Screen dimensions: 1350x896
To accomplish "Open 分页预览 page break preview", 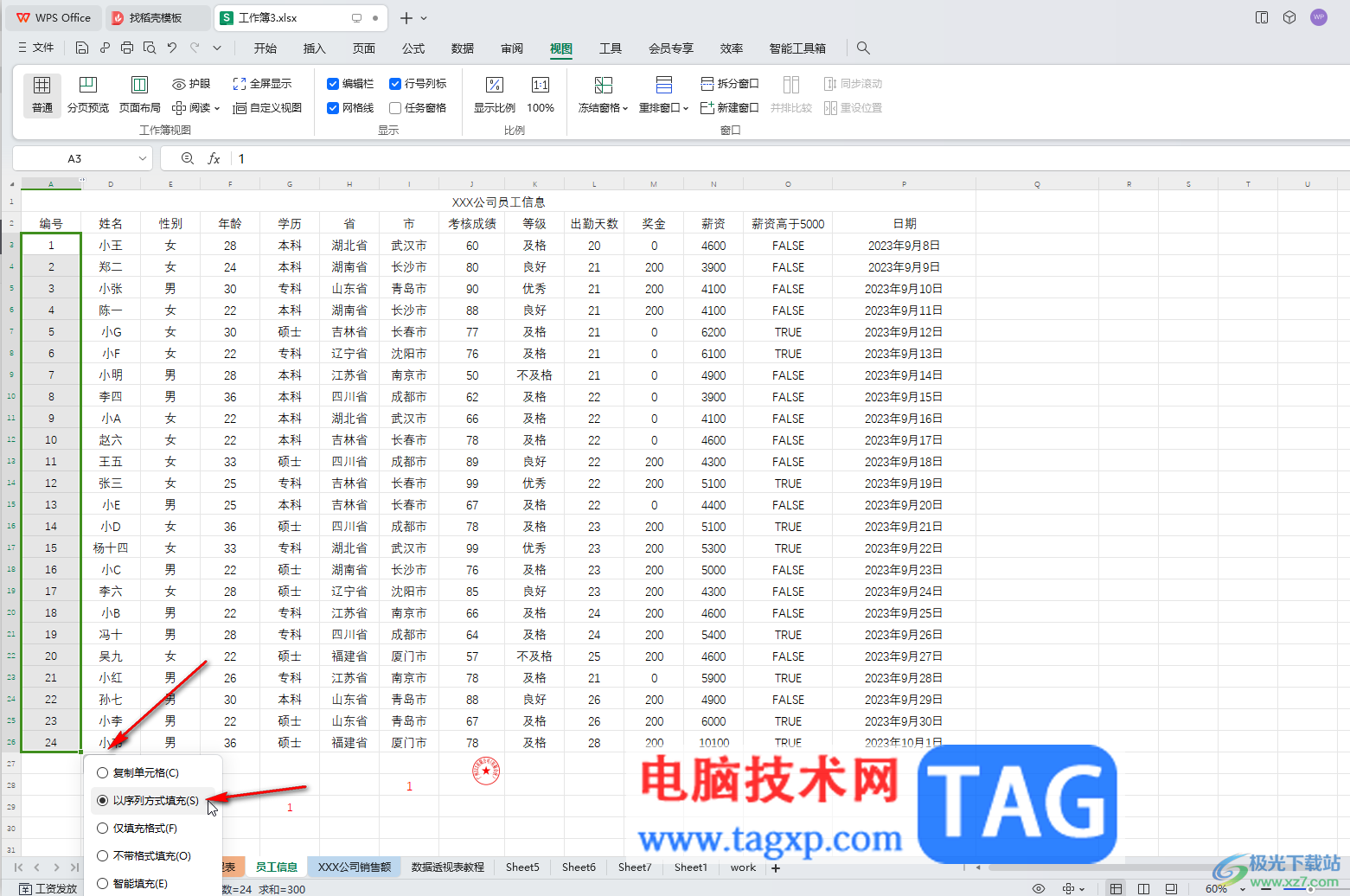I will (x=87, y=94).
